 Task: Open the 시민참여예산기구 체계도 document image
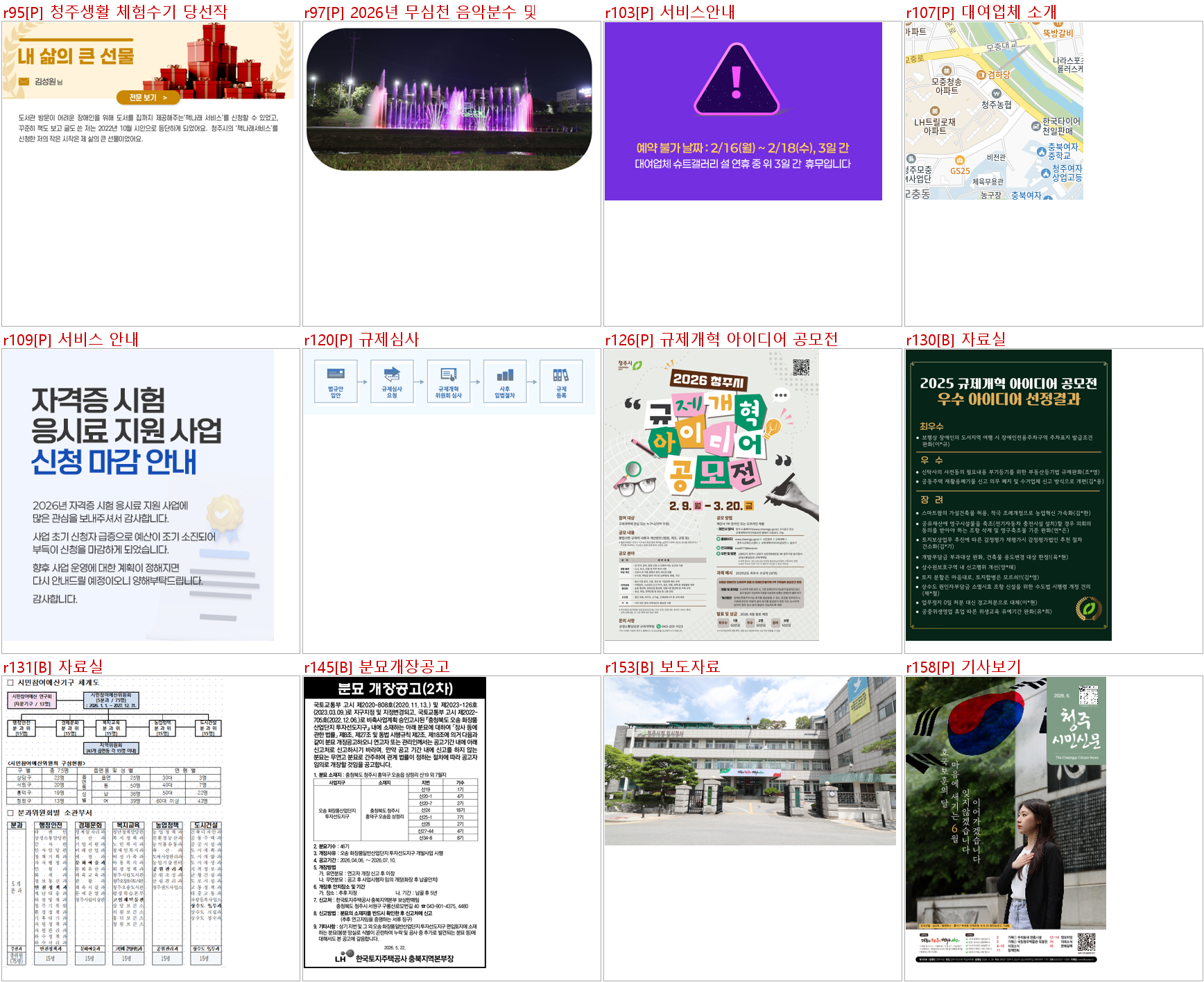click(114, 822)
